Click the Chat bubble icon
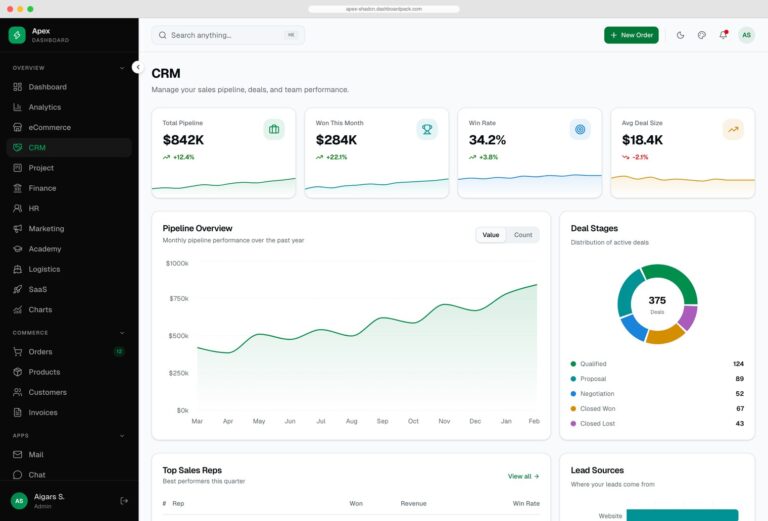This screenshot has width=768, height=521. 18,475
